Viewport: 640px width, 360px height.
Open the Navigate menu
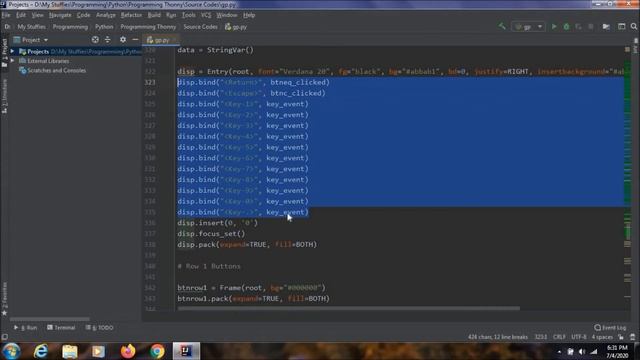coord(60,15)
